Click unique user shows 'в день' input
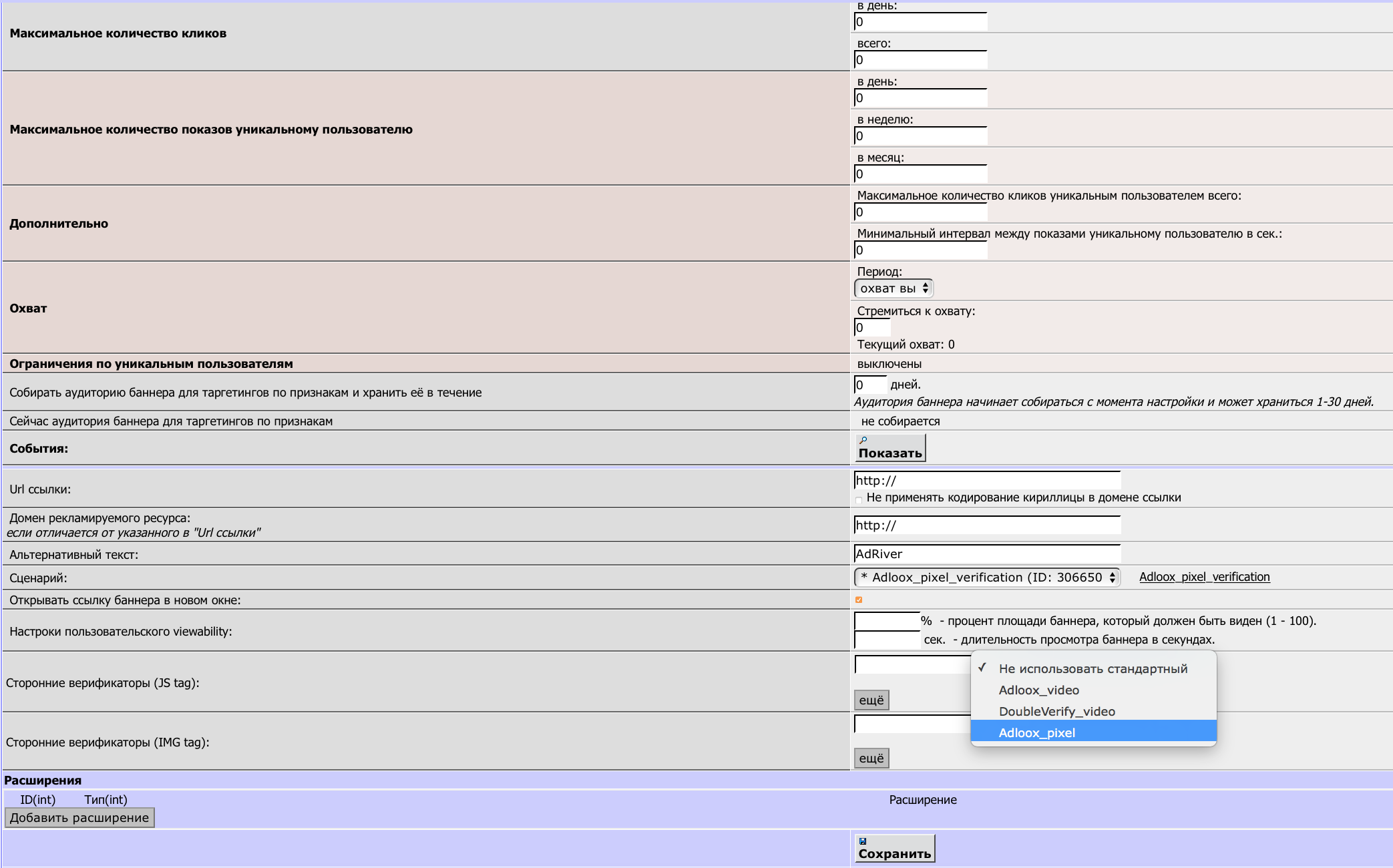1393x868 pixels. tap(920, 97)
